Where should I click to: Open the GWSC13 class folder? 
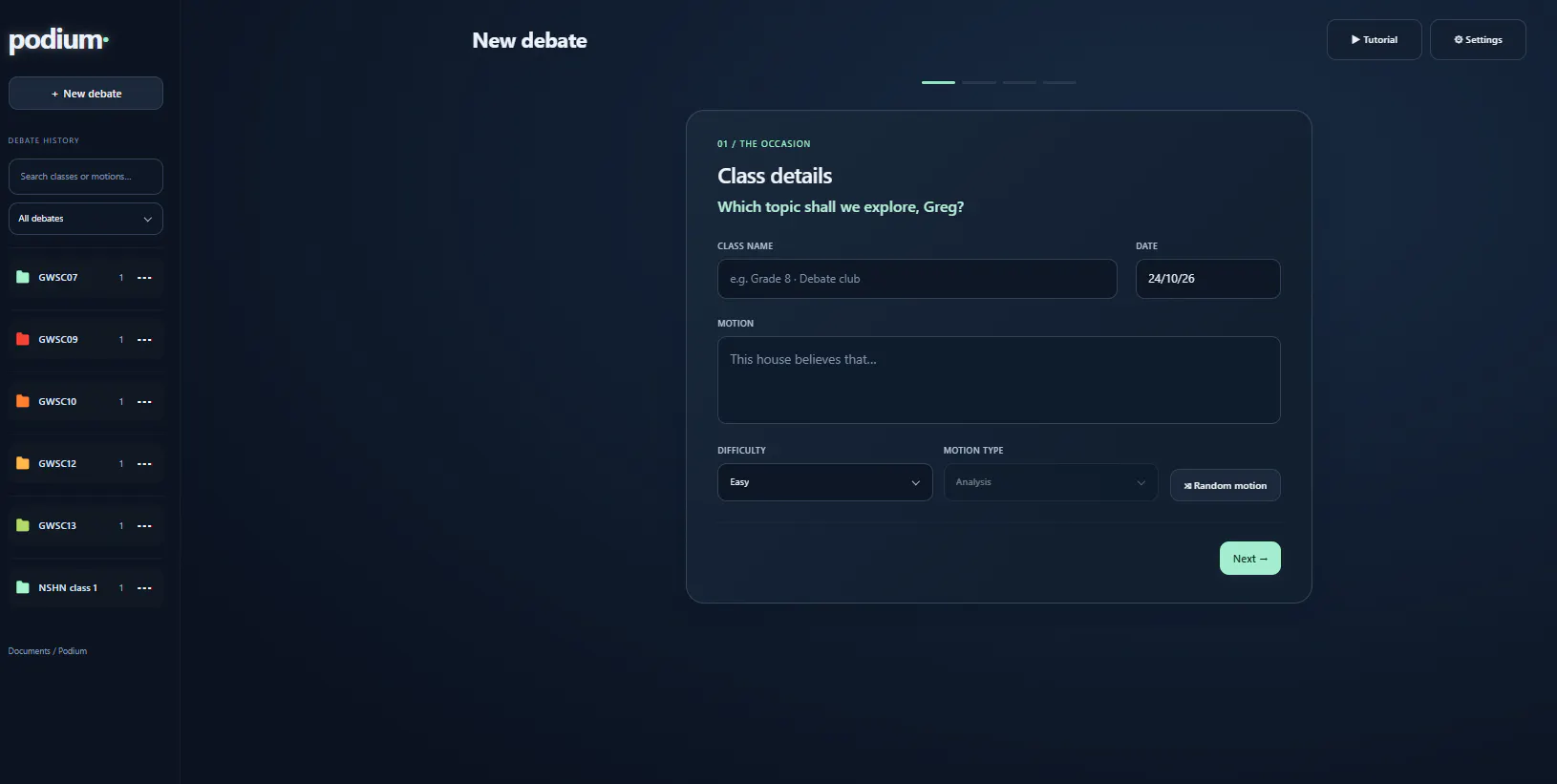click(x=86, y=526)
